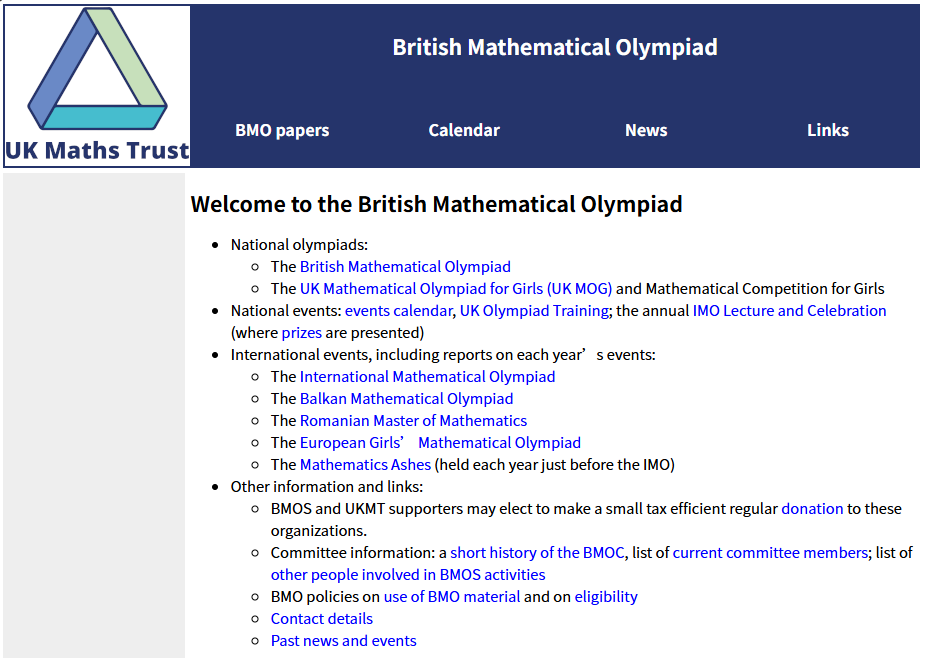Open the BMO papers menu item
The width and height of the screenshot is (925, 658).
click(x=282, y=130)
